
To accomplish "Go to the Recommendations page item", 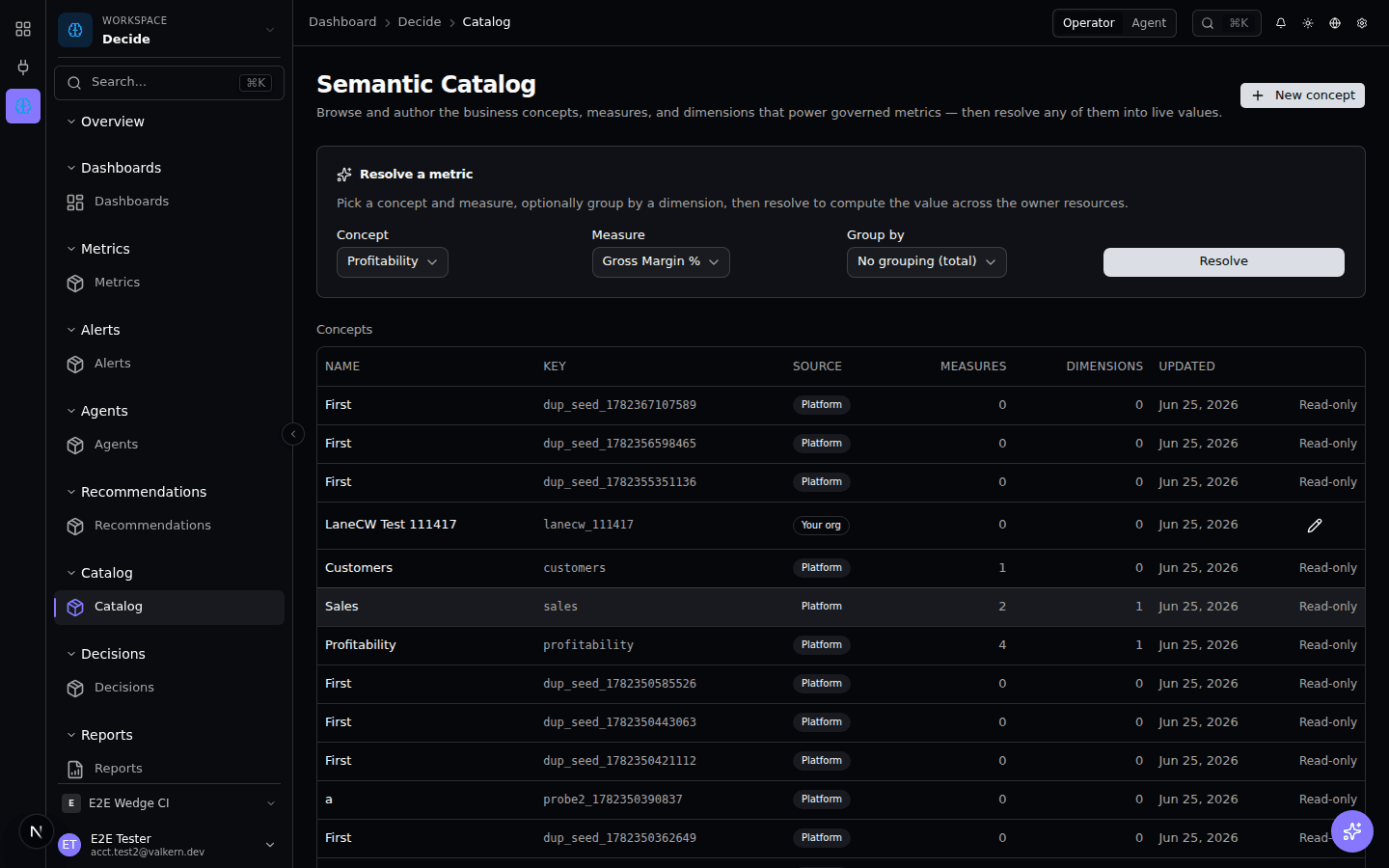I will (x=169, y=526).
